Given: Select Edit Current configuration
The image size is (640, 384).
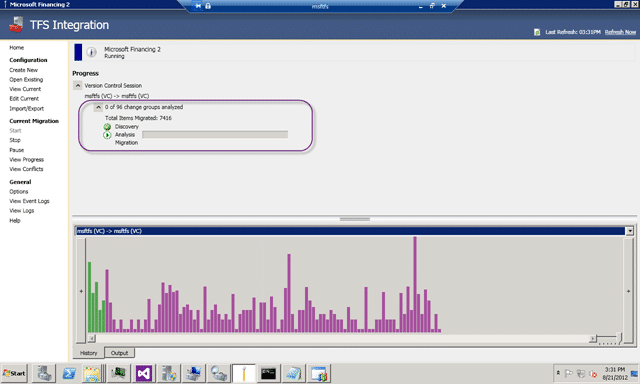Looking at the screenshot, I should point(24,98).
